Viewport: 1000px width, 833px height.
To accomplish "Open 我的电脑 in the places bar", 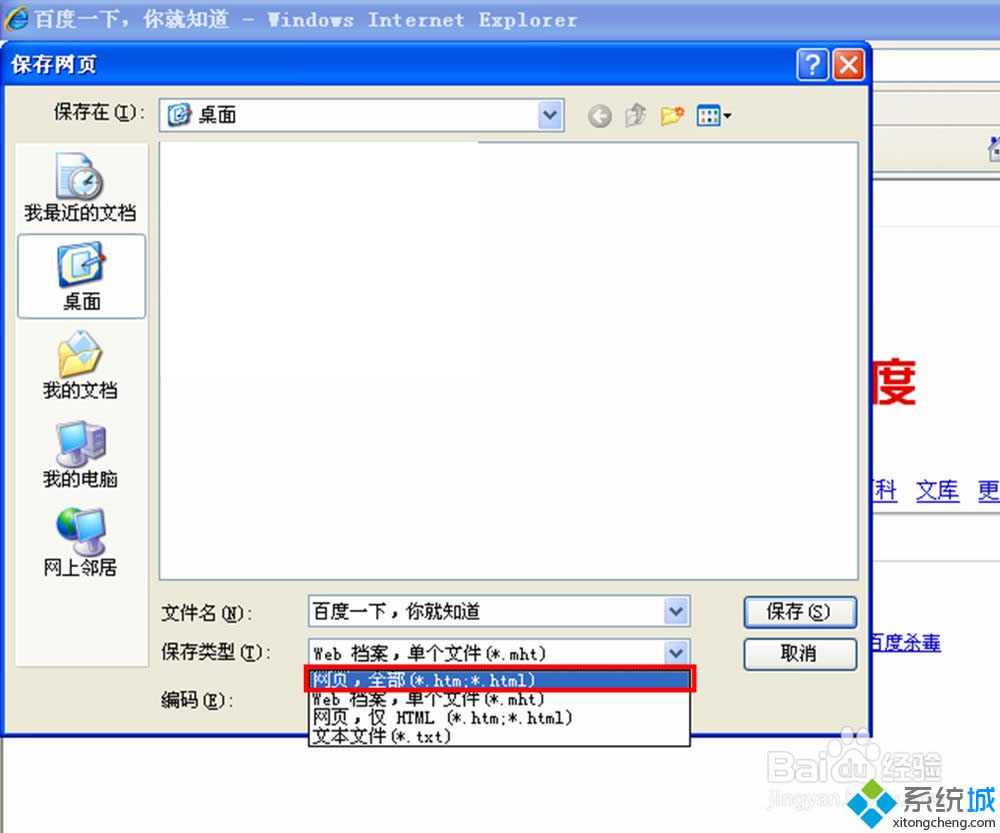I will (x=80, y=454).
